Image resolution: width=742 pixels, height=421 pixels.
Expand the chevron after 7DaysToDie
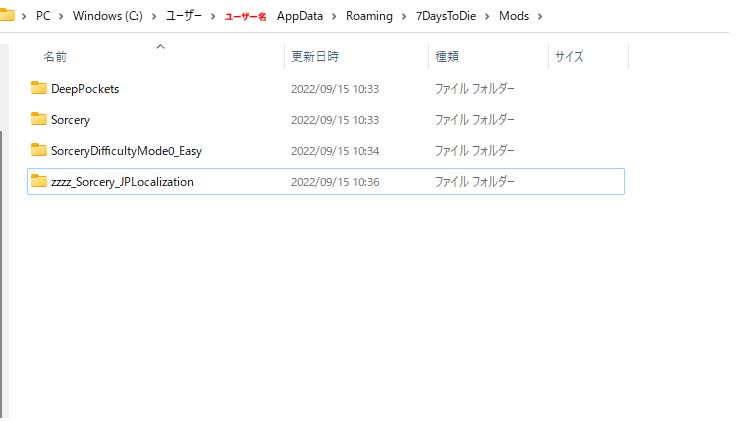pos(487,17)
